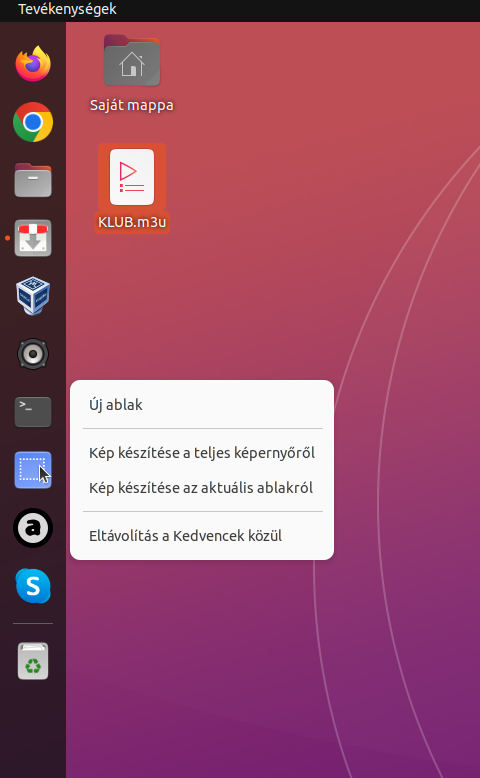Click the Saját mappa text label
The height and width of the screenshot is (778, 480).
[x=132, y=105]
